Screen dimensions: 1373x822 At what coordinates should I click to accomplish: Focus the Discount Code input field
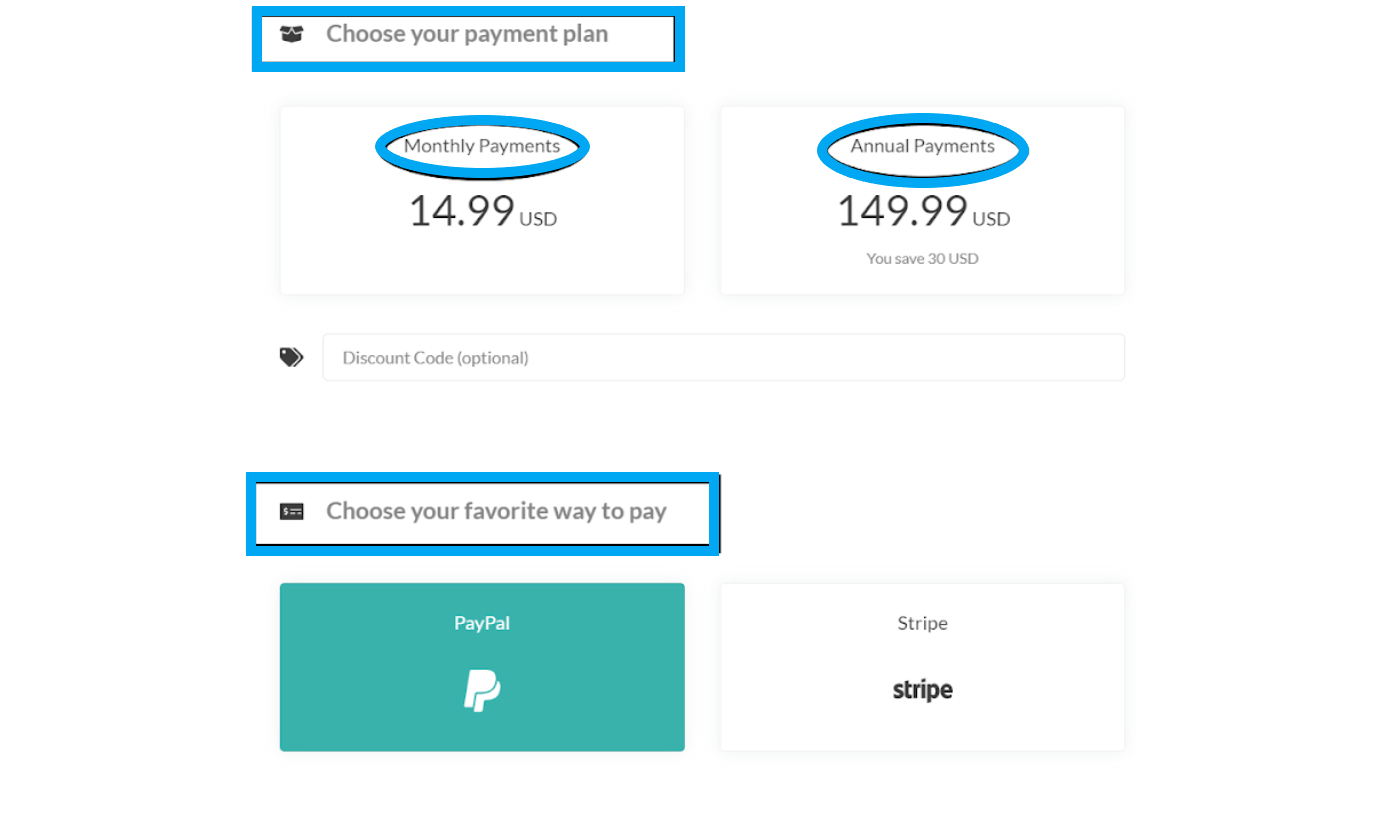tap(723, 357)
